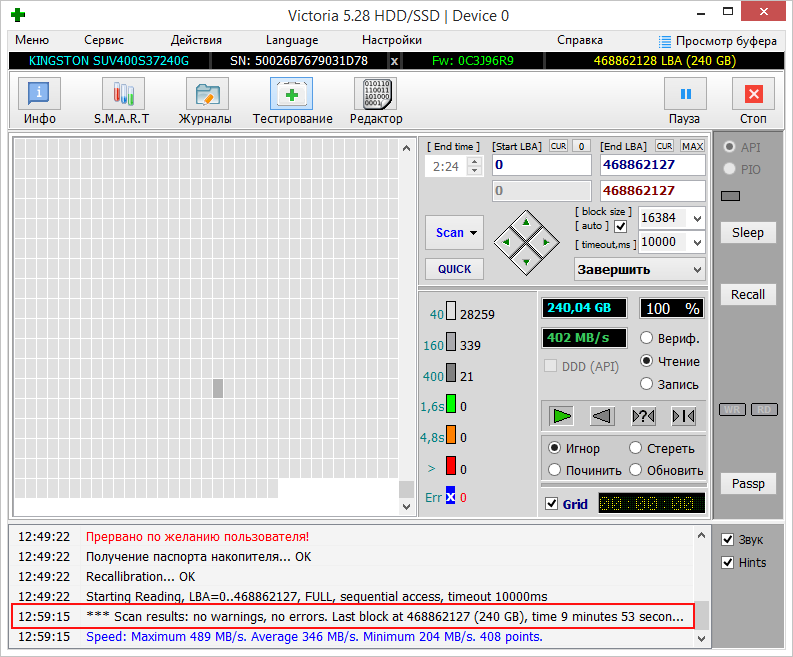Click the Sleep button
The height and width of the screenshot is (657, 793).
747,233
